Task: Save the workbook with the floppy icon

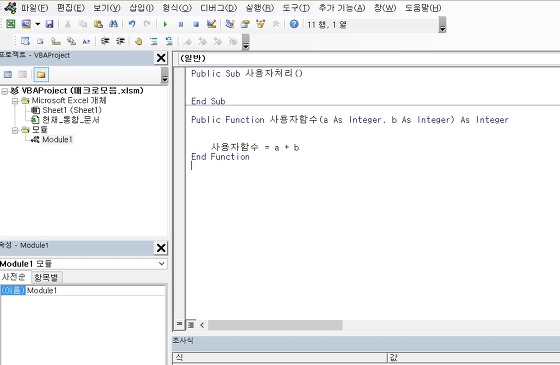Action: 49,24
